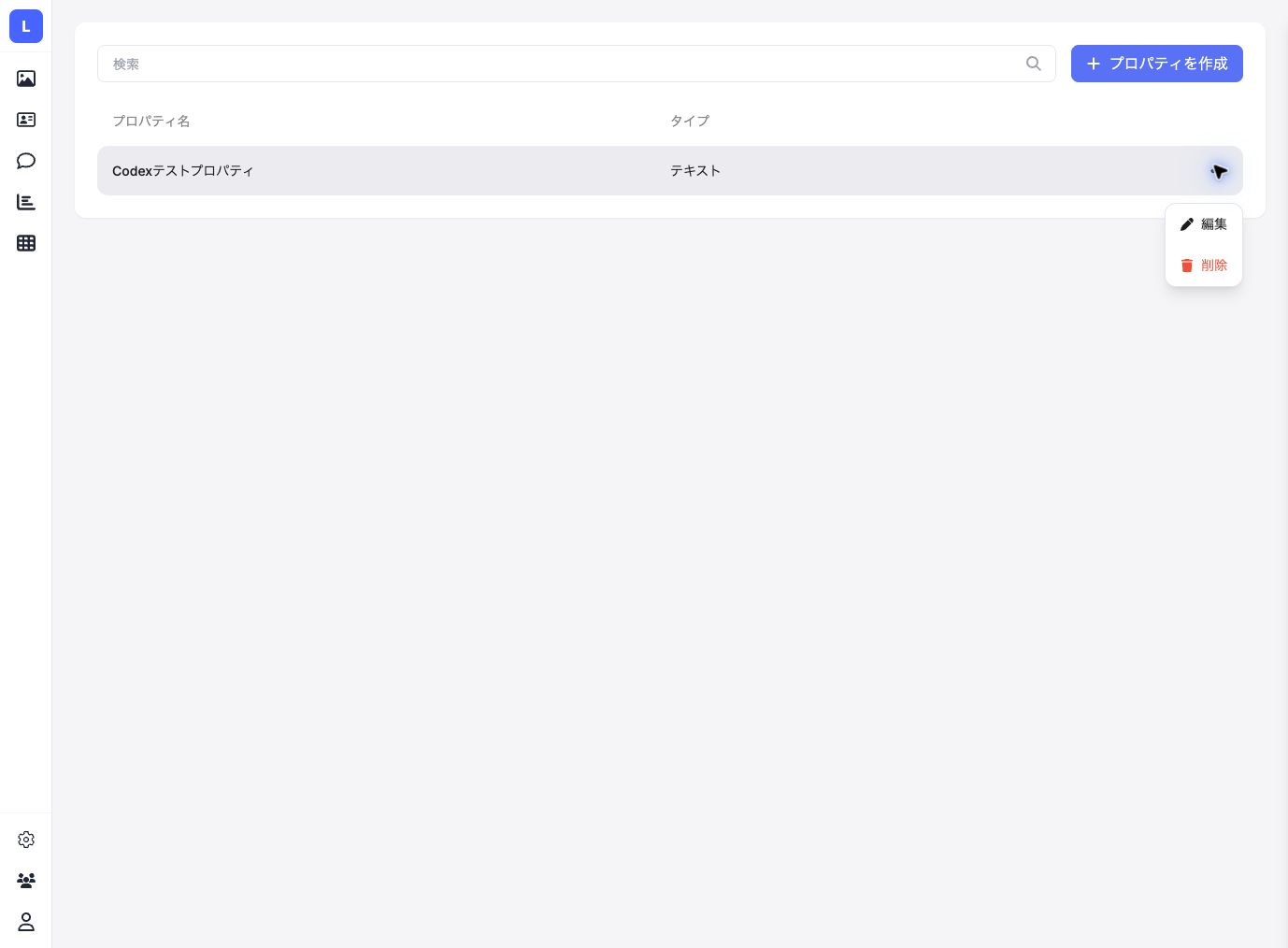Image resolution: width=1288 pixels, height=948 pixels.
Task: Open the settings gear icon
Action: coord(26,840)
